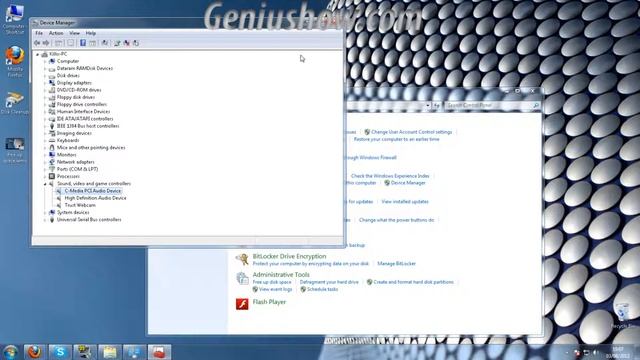Click Scan for hardware changes toolbar icon
The height and width of the screenshot is (360, 640).
tap(105, 43)
